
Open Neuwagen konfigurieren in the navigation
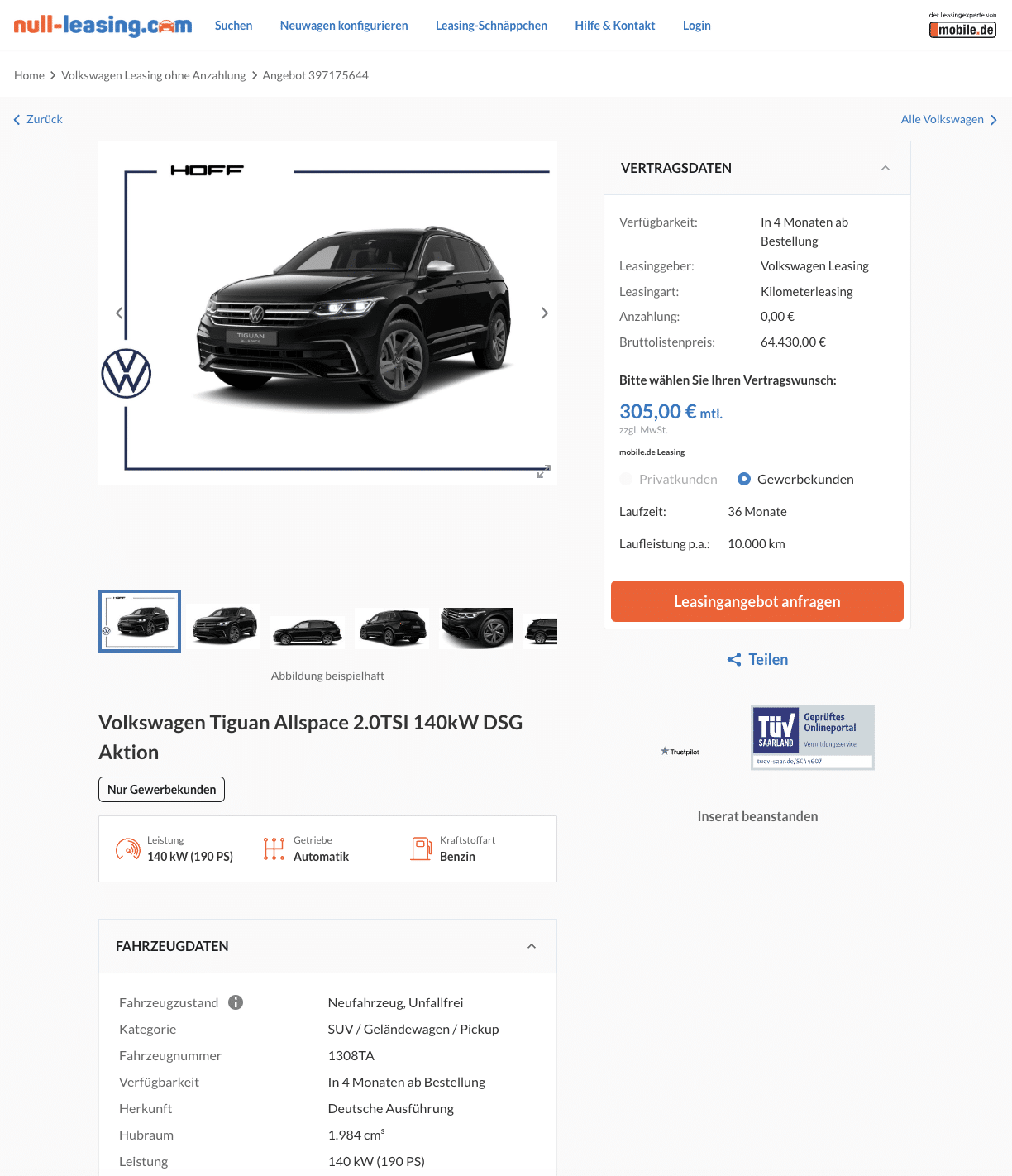point(344,26)
